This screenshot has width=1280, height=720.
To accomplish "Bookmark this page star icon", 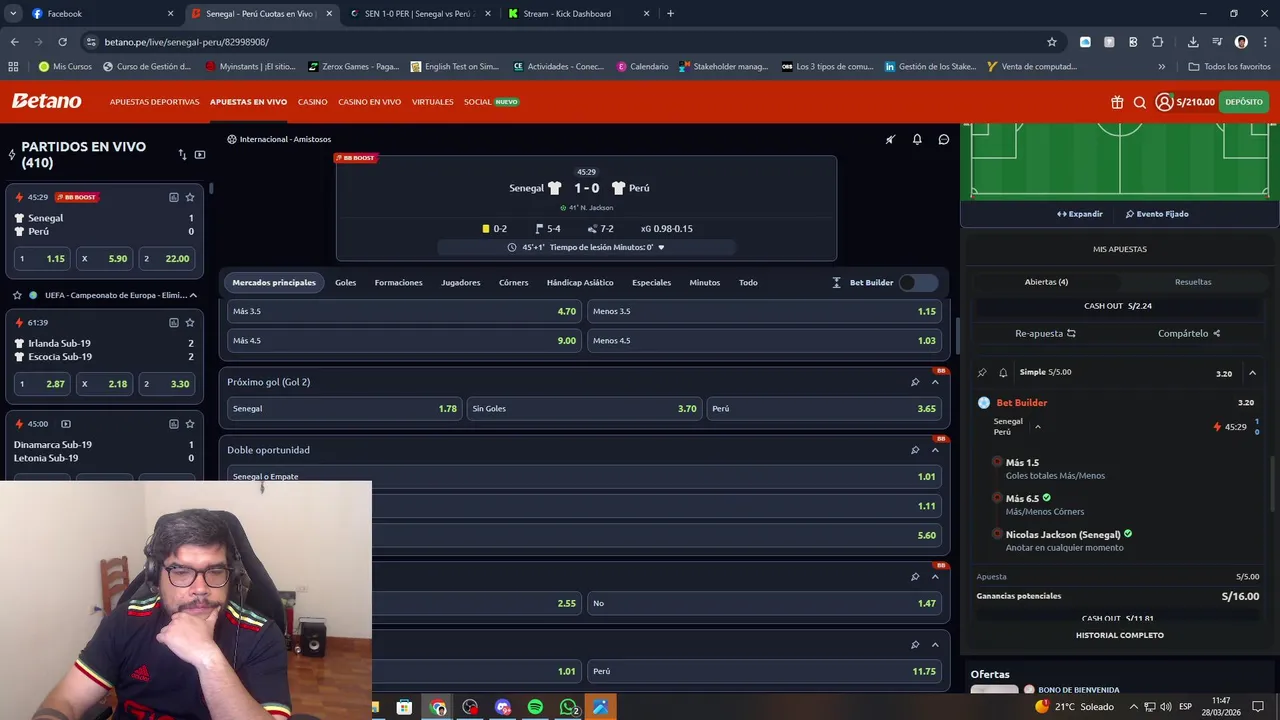I will click(x=1052, y=42).
